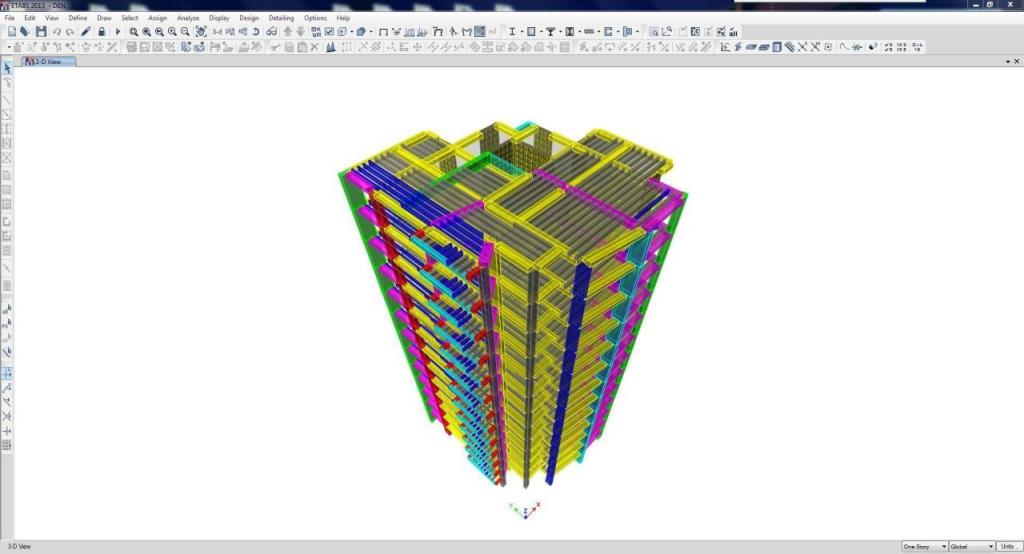Click the glasses Object Shrink toggle icon
1024x554 pixels.
(x=271, y=32)
